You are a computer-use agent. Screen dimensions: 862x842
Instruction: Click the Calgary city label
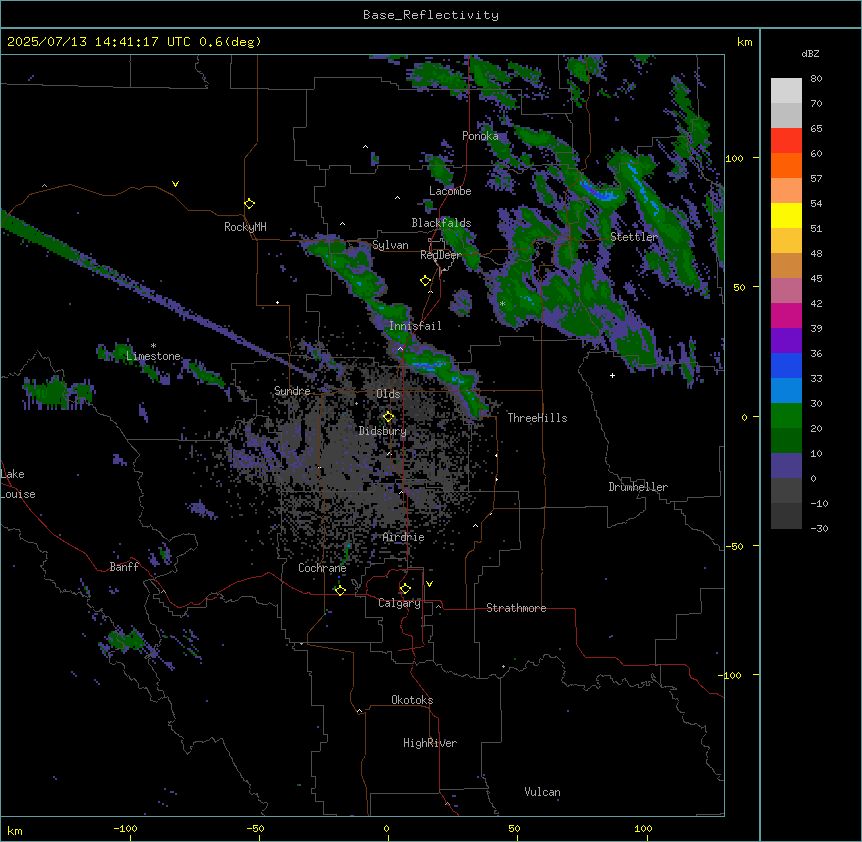point(399,603)
